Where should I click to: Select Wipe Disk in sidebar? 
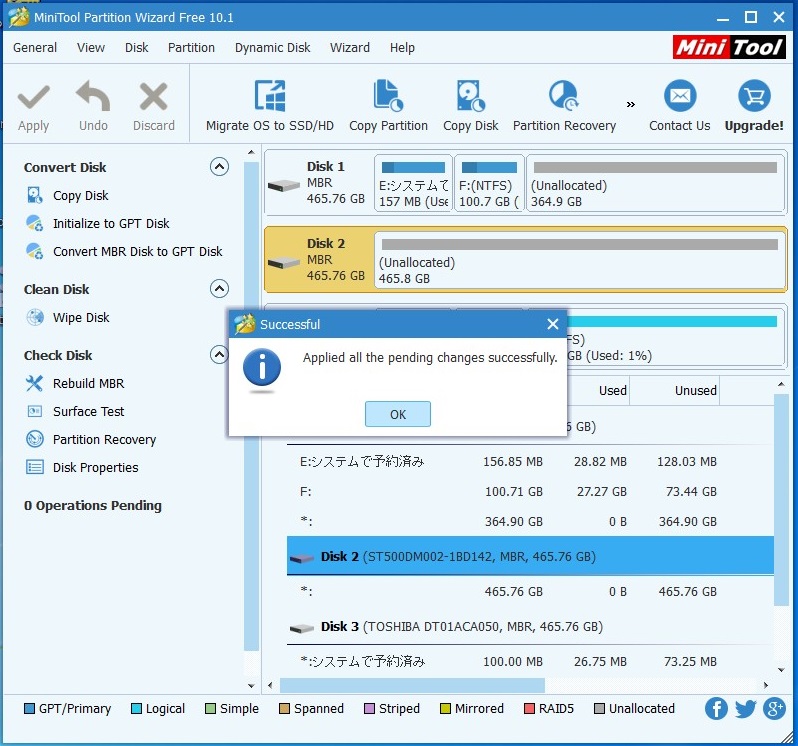pos(81,318)
